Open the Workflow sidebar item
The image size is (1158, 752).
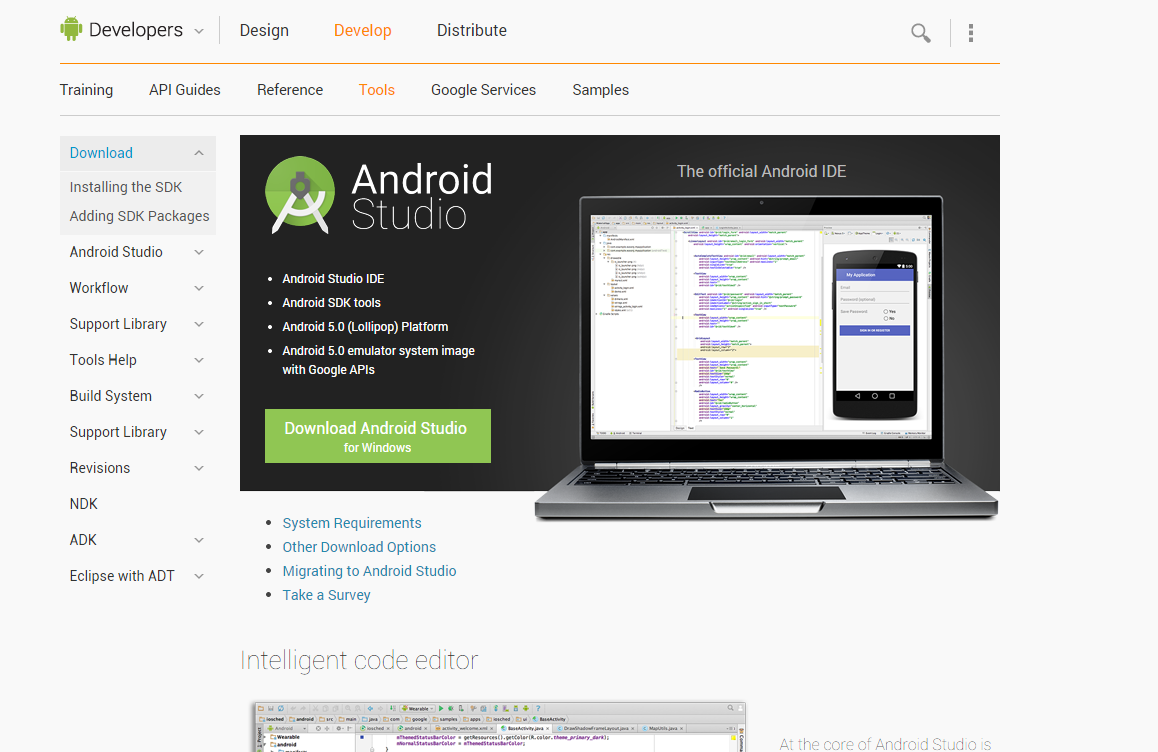[99, 288]
